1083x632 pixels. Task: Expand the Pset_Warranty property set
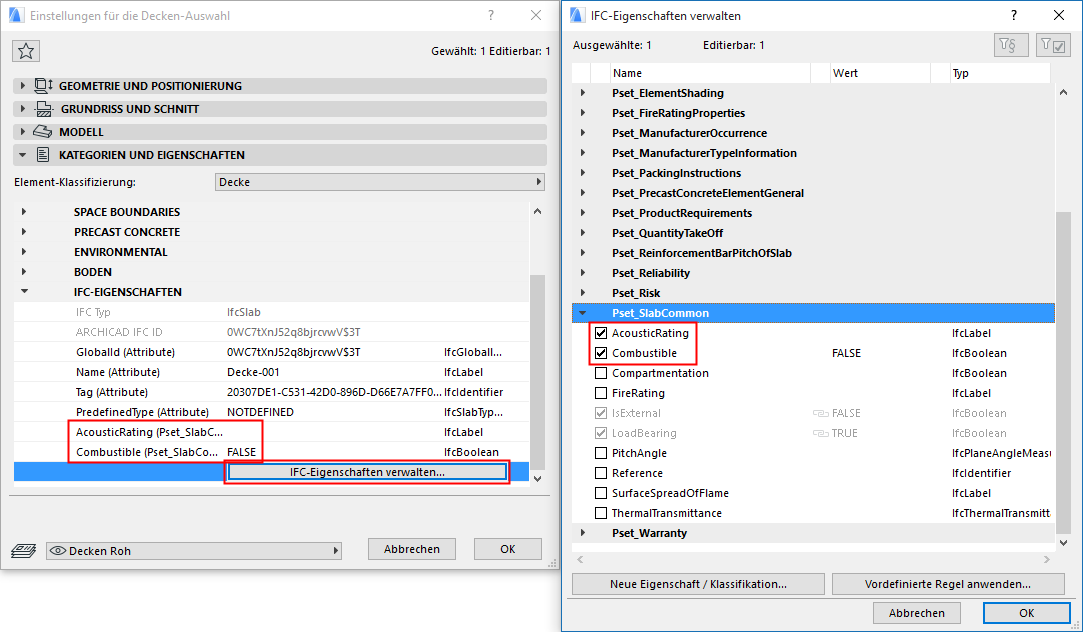click(x=582, y=533)
